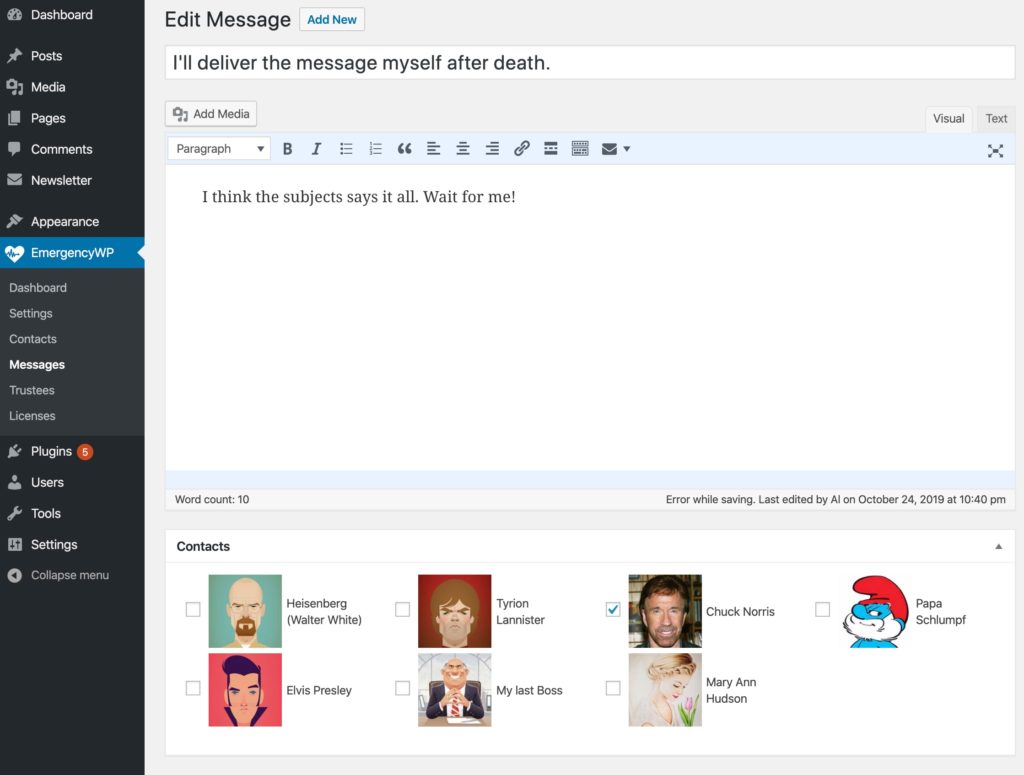Image resolution: width=1024 pixels, height=775 pixels.
Task: Click the message title input field
Action: tap(590, 63)
